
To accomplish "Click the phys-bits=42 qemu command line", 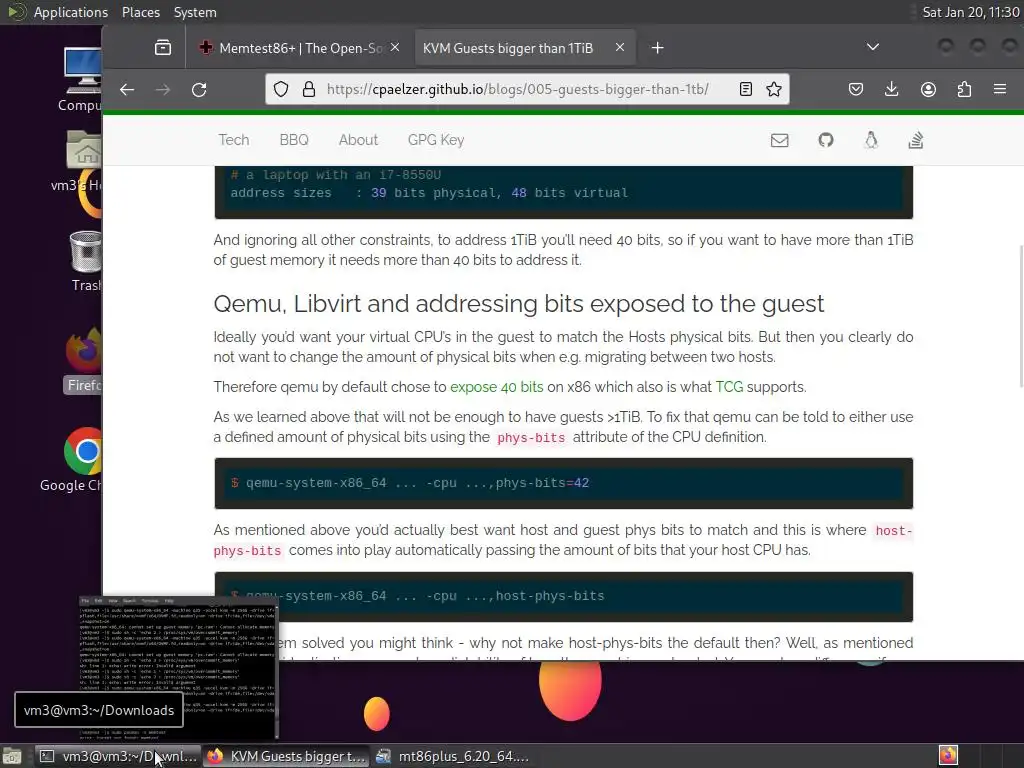I will [410, 483].
